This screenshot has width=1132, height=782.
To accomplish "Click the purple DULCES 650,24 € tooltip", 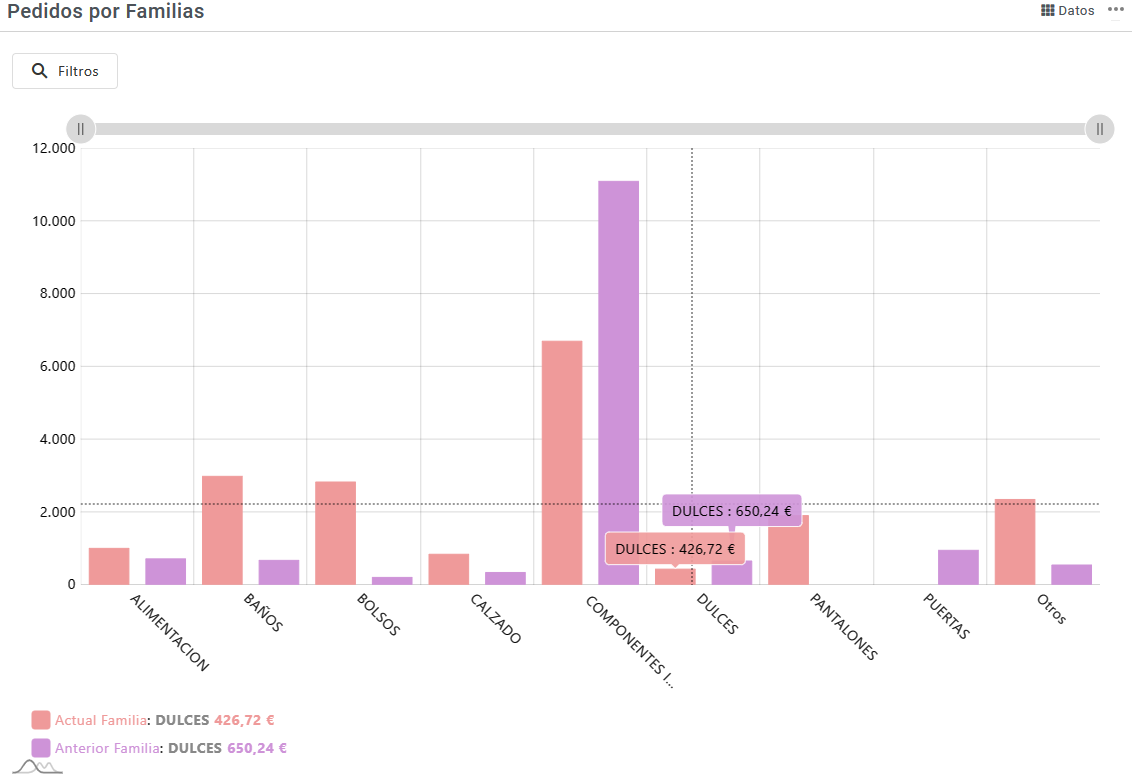I will 731,511.
